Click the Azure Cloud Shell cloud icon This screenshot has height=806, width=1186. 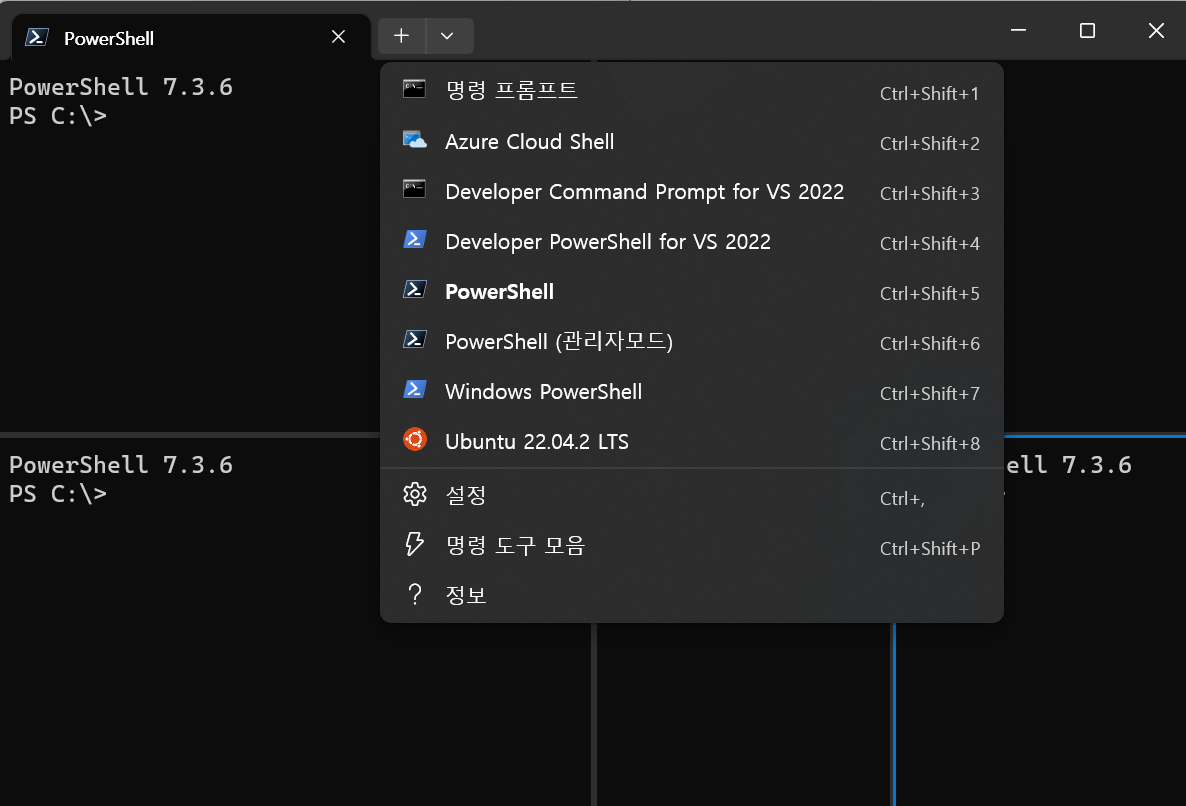pos(414,140)
